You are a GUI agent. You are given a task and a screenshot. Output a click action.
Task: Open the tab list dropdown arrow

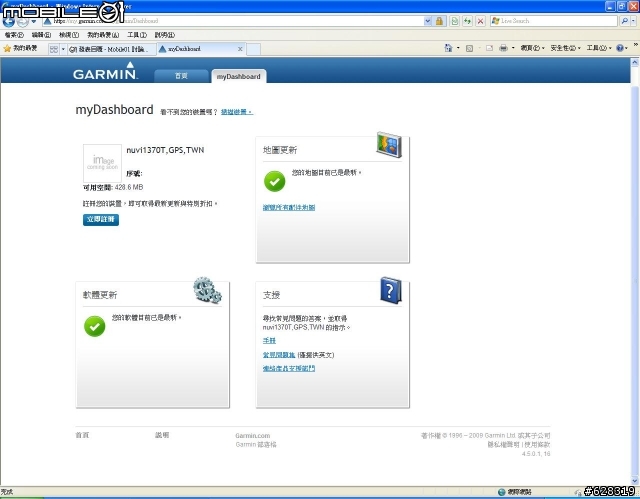(63, 49)
